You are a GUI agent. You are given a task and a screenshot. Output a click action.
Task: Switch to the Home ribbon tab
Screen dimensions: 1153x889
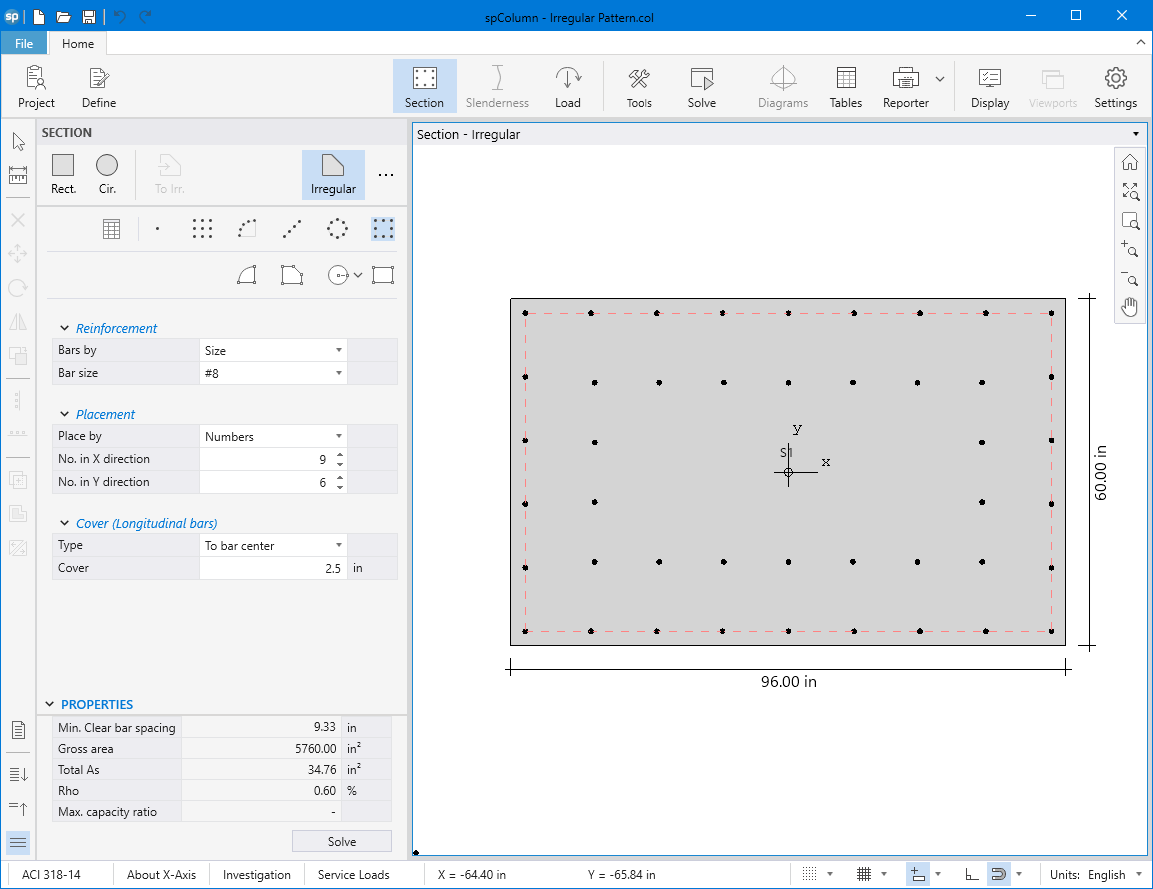78,43
